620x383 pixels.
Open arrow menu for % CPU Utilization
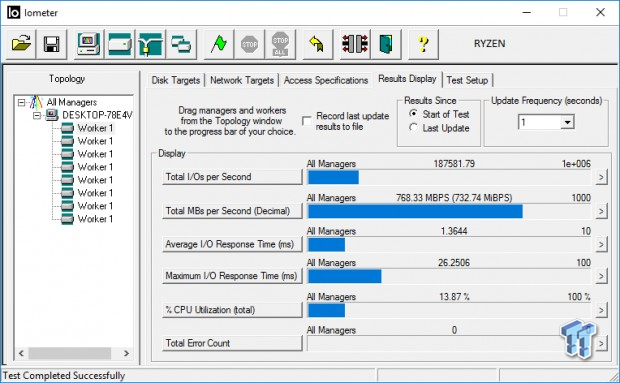601,310
